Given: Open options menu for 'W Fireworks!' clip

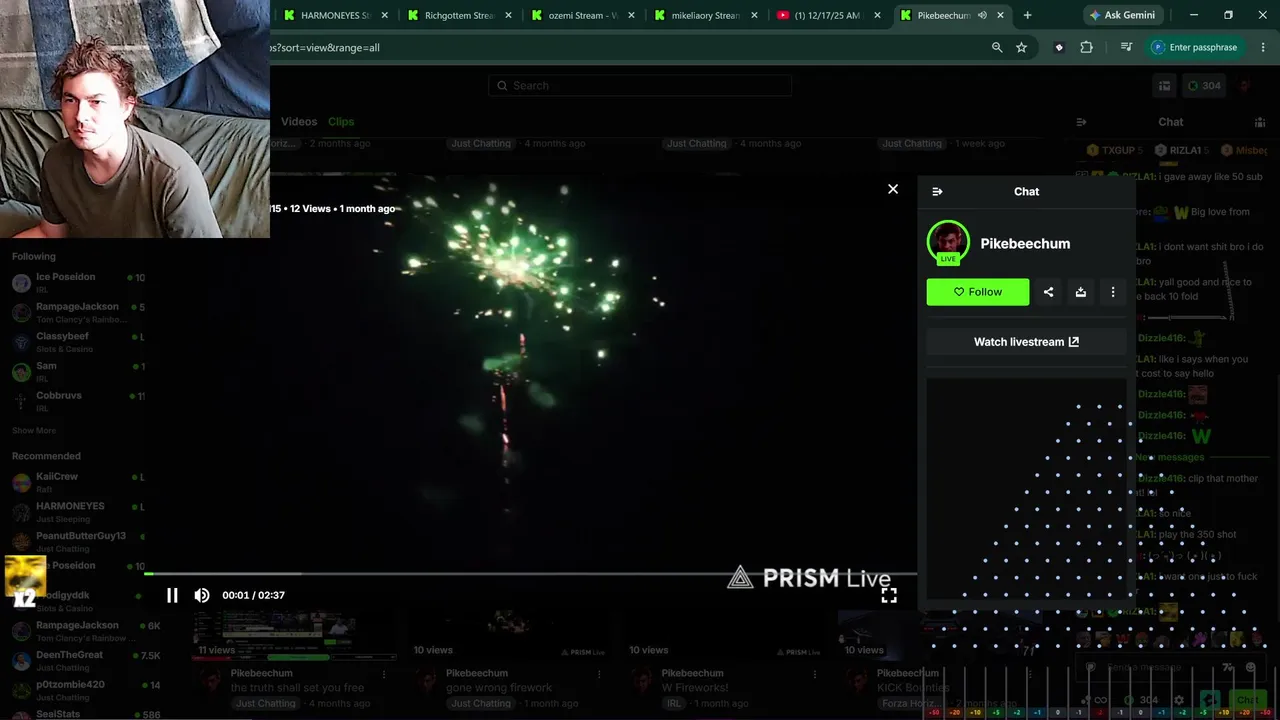Looking at the screenshot, I should (816, 675).
